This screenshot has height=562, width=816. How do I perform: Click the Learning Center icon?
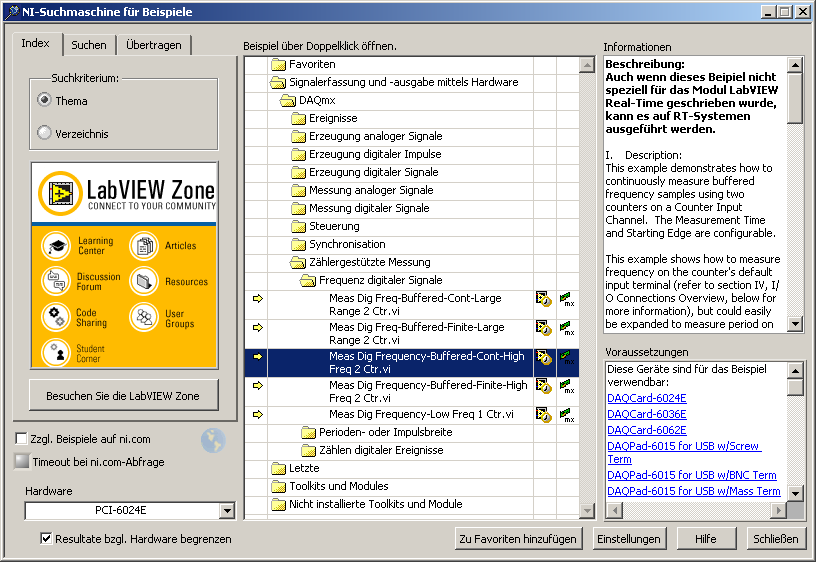click(x=56, y=246)
